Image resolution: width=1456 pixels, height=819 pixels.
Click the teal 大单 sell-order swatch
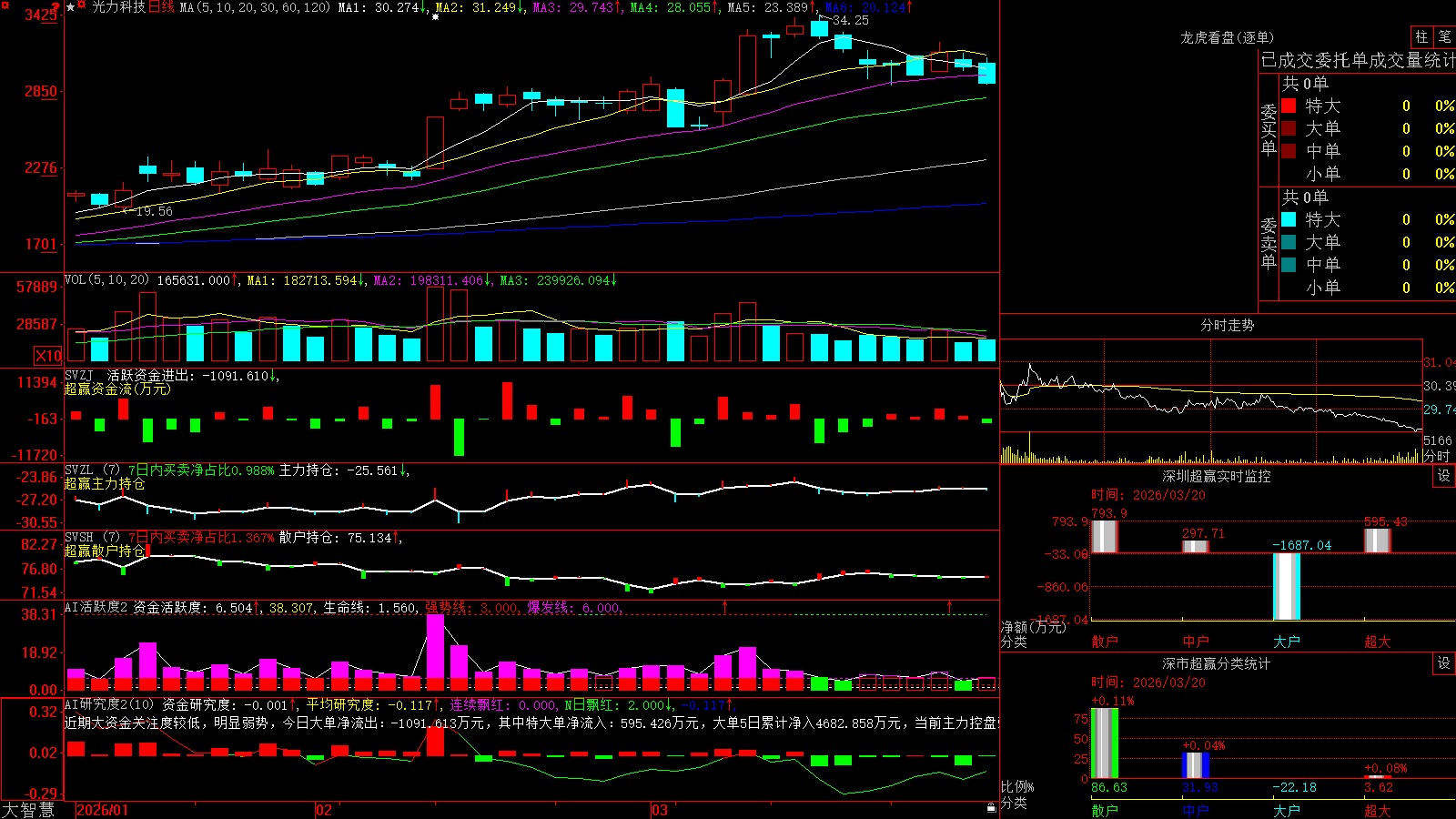[1289, 242]
